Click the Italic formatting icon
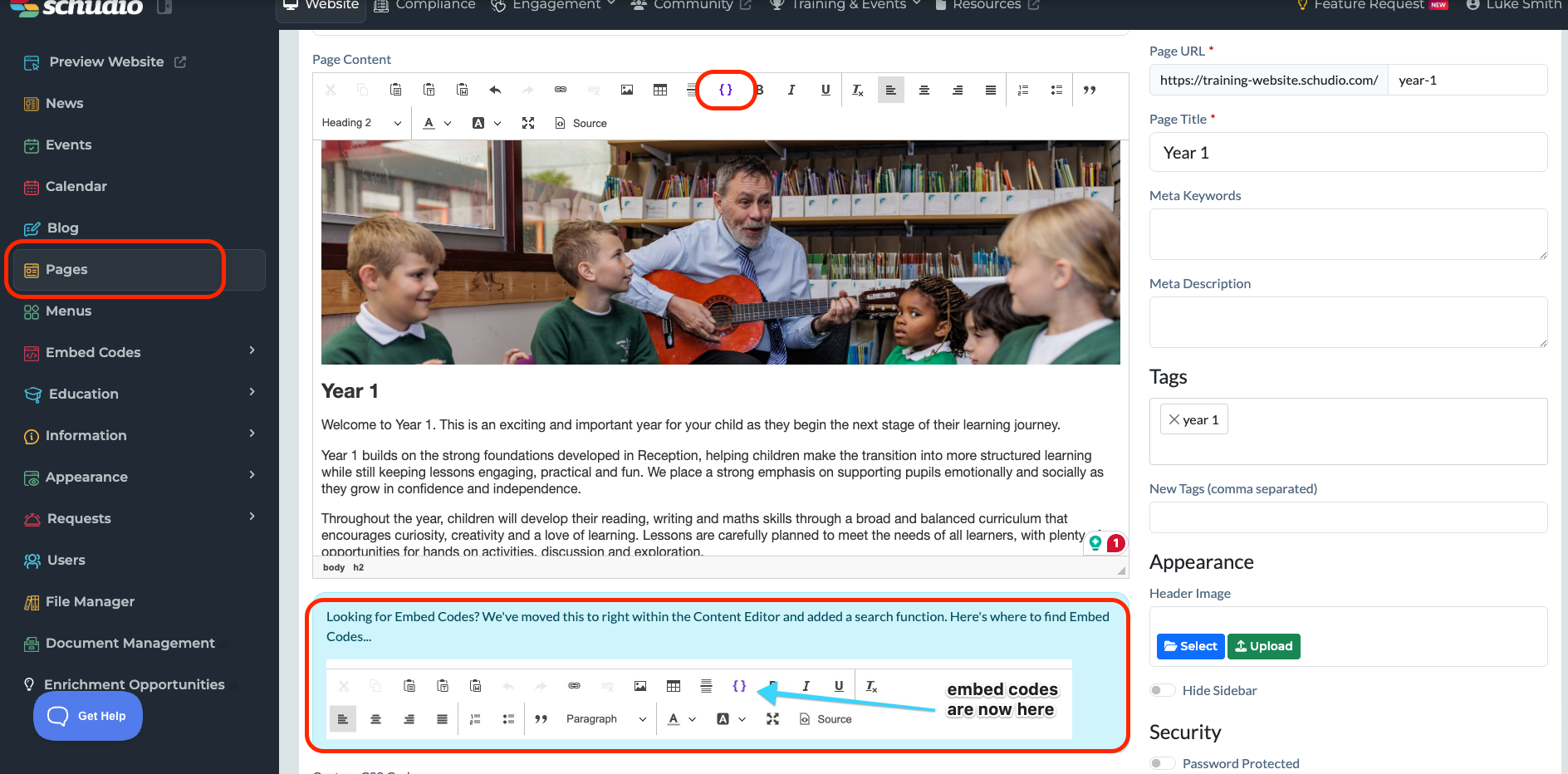This screenshot has height=774, width=1568. [791, 90]
